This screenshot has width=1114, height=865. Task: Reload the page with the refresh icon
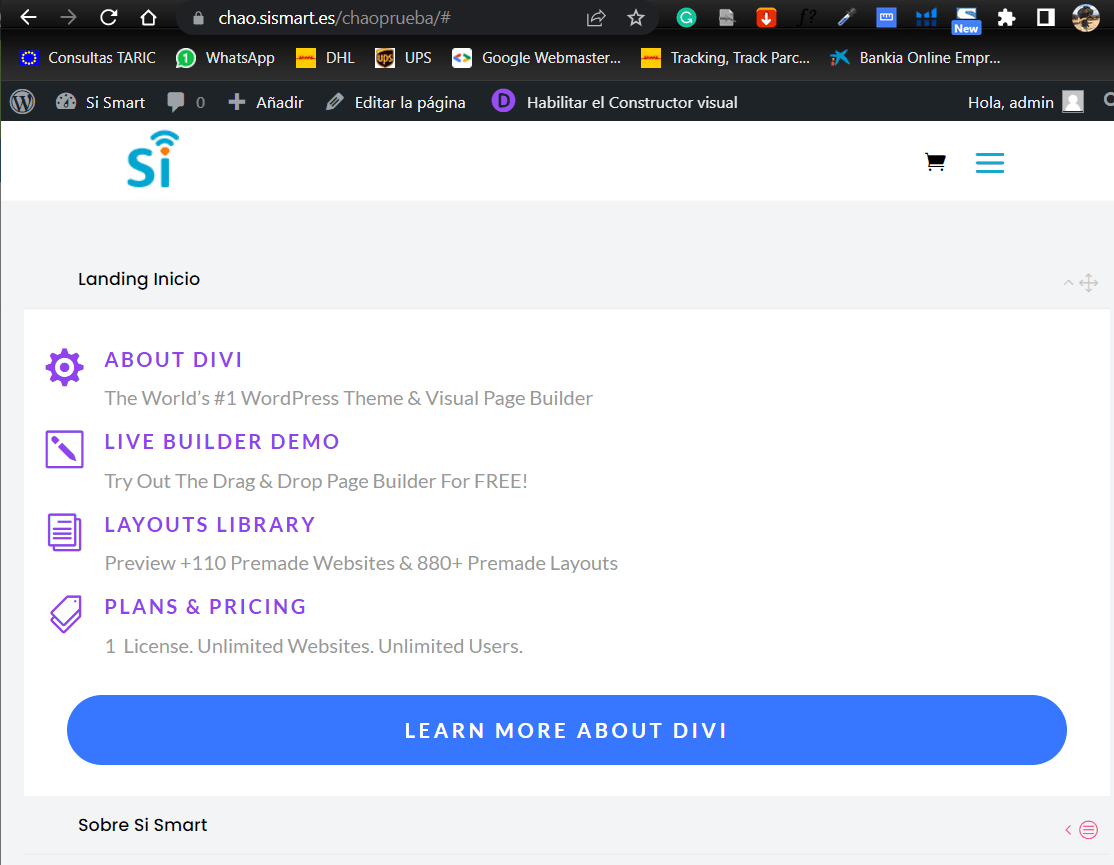pyautogui.click(x=109, y=17)
